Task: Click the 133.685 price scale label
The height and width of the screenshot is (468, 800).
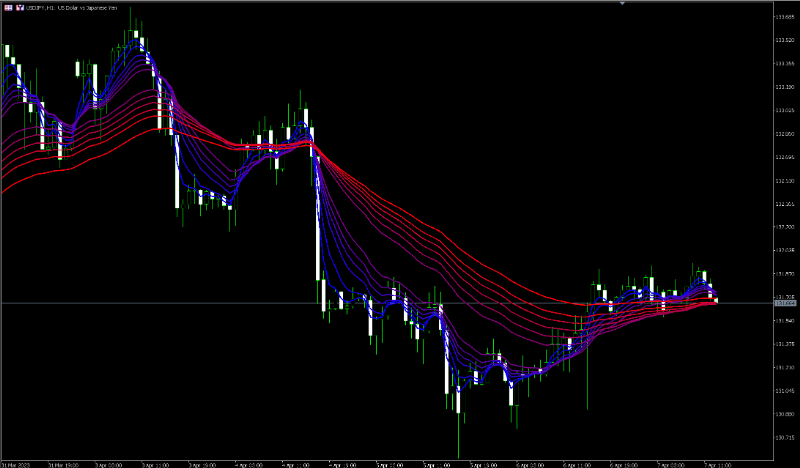Action: click(x=785, y=17)
